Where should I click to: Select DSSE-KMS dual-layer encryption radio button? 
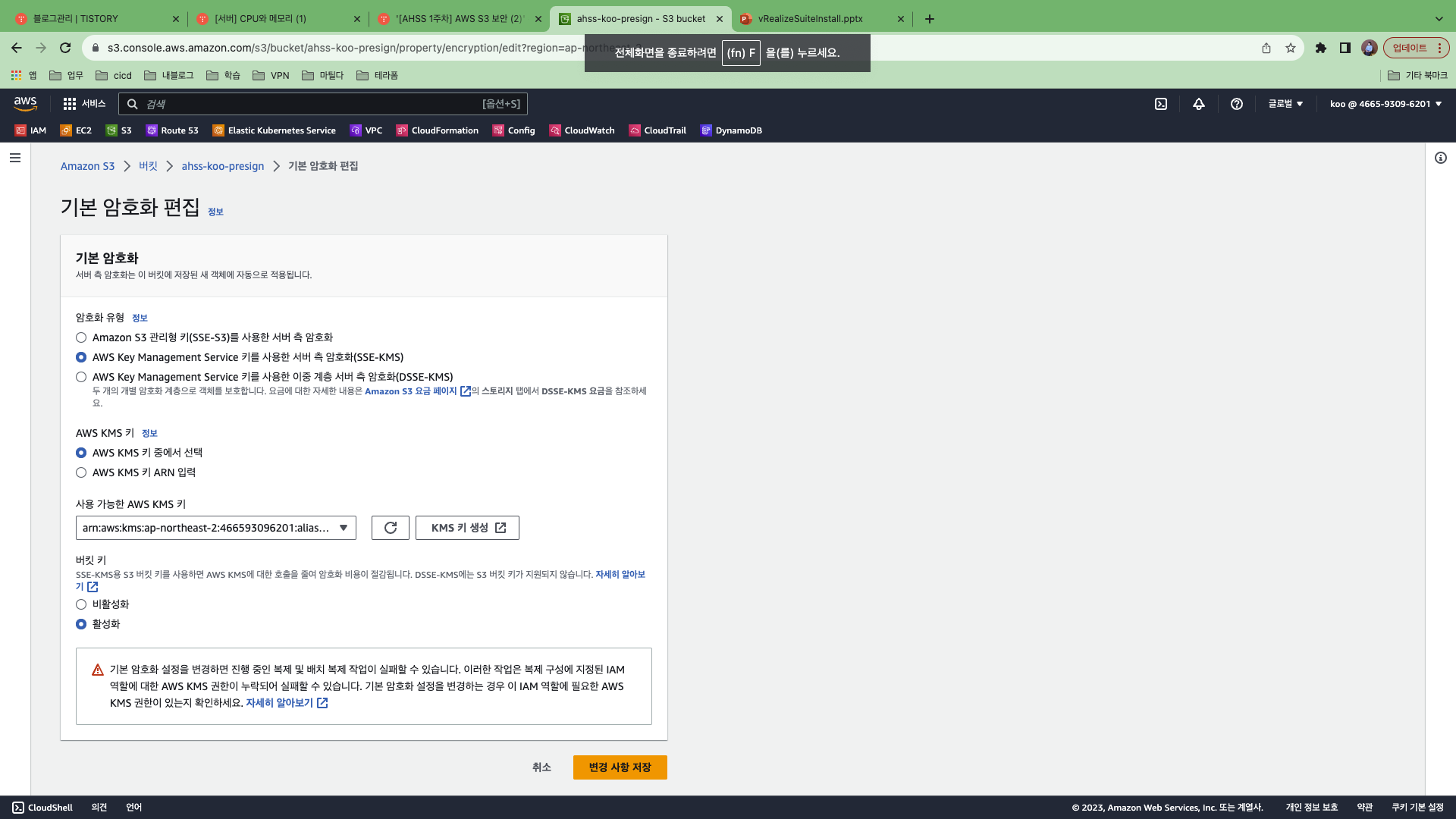click(81, 377)
